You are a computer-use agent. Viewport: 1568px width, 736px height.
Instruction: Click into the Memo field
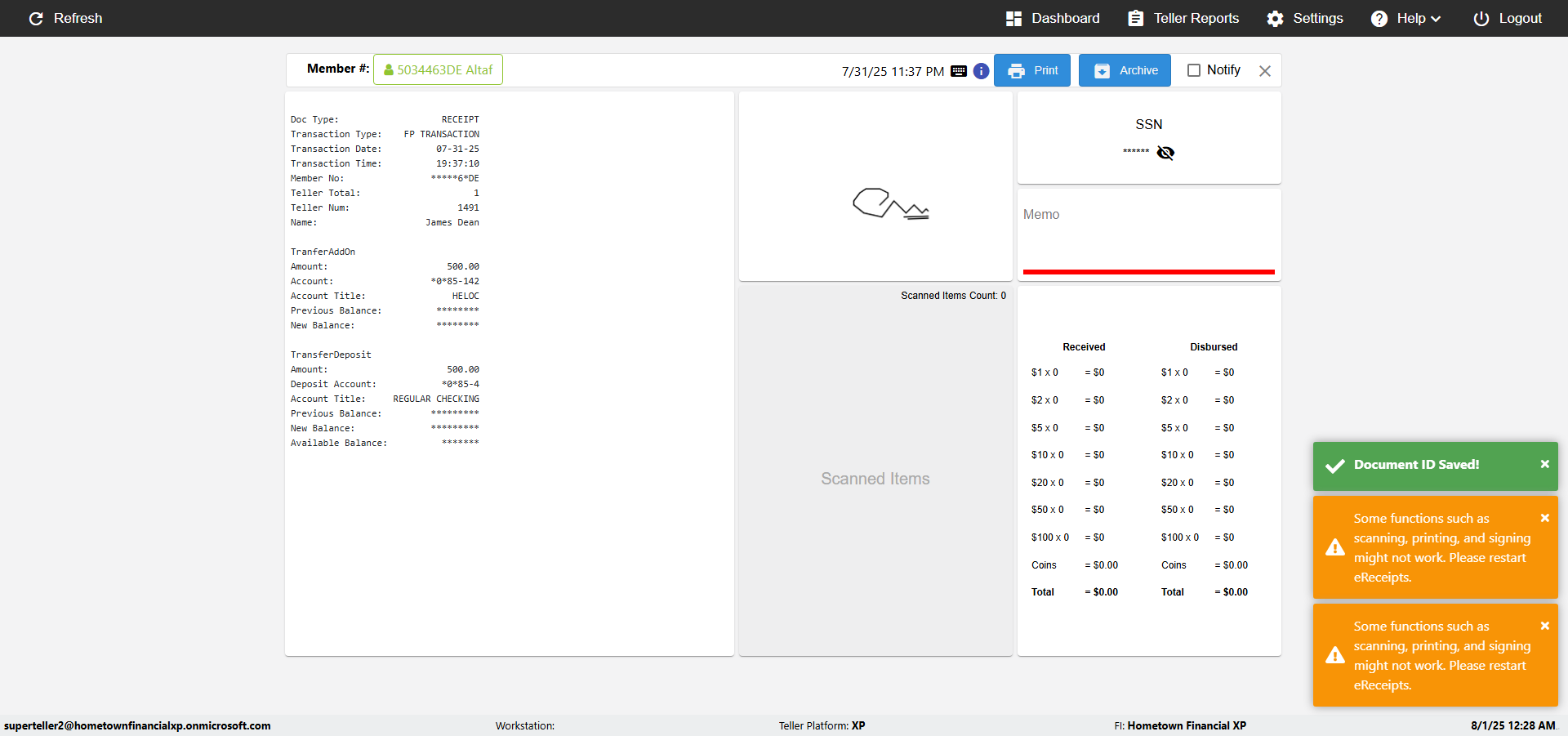1149,234
